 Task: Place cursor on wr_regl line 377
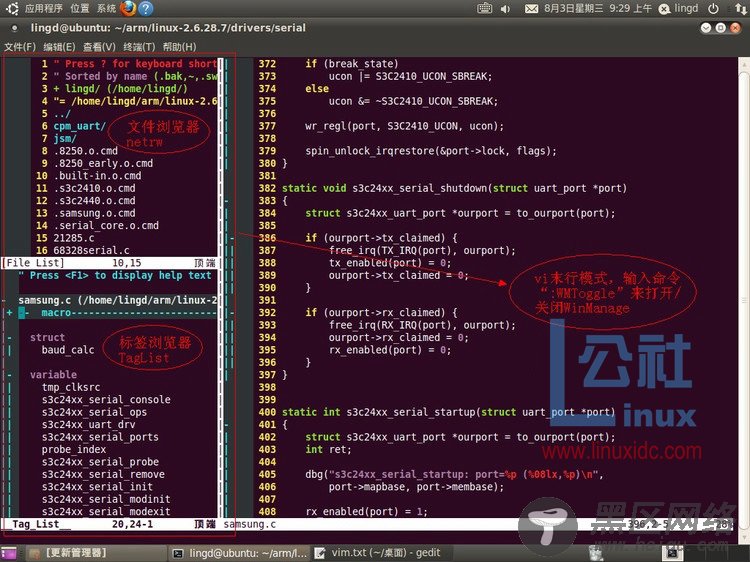coord(405,126)
